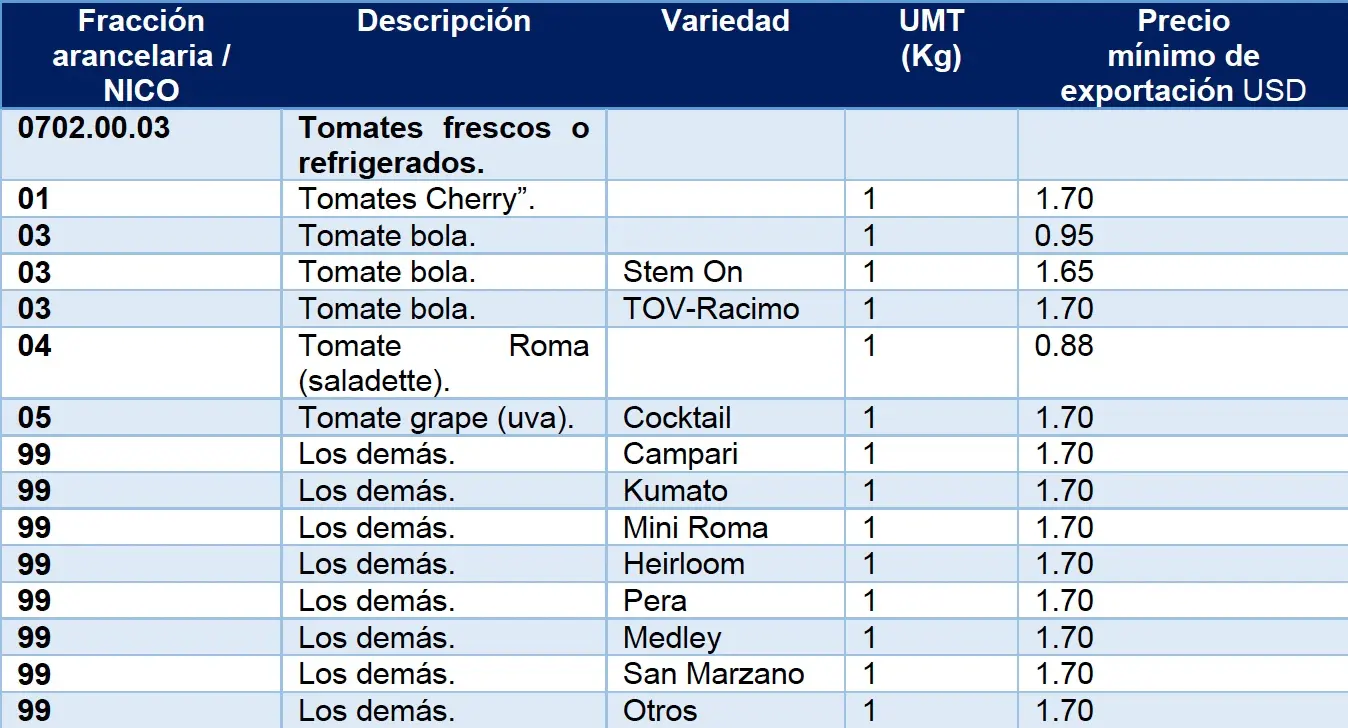Select the 0702.00.03 code cell
The image size is (1348, 728).
click(141, 145)
